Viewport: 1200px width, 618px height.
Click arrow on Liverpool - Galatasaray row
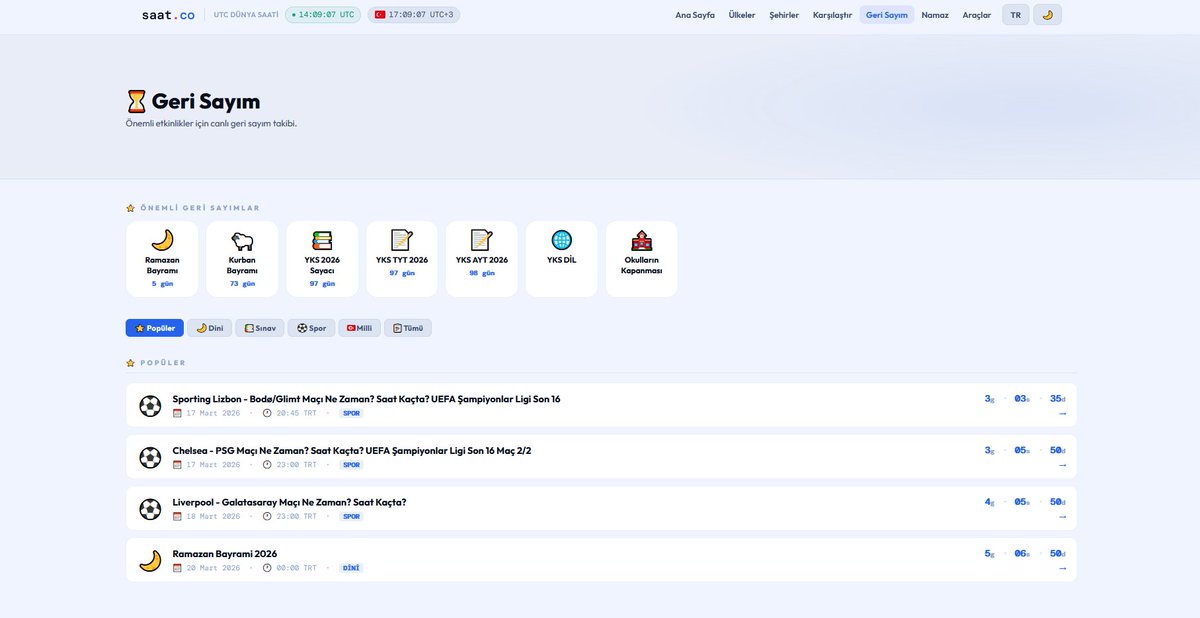(1062, 517)
